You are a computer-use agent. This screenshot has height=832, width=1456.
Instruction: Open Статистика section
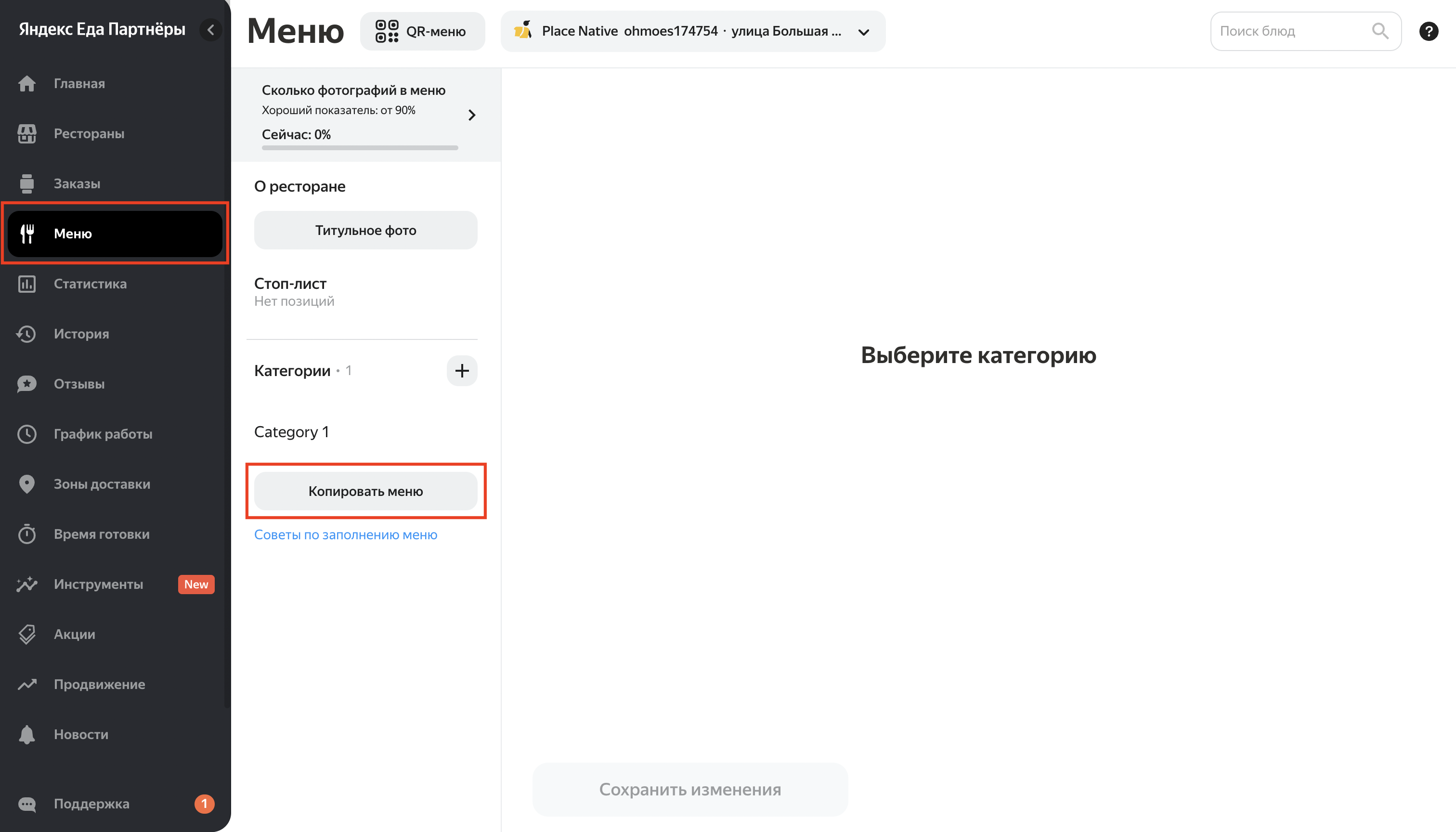[115, 284]
